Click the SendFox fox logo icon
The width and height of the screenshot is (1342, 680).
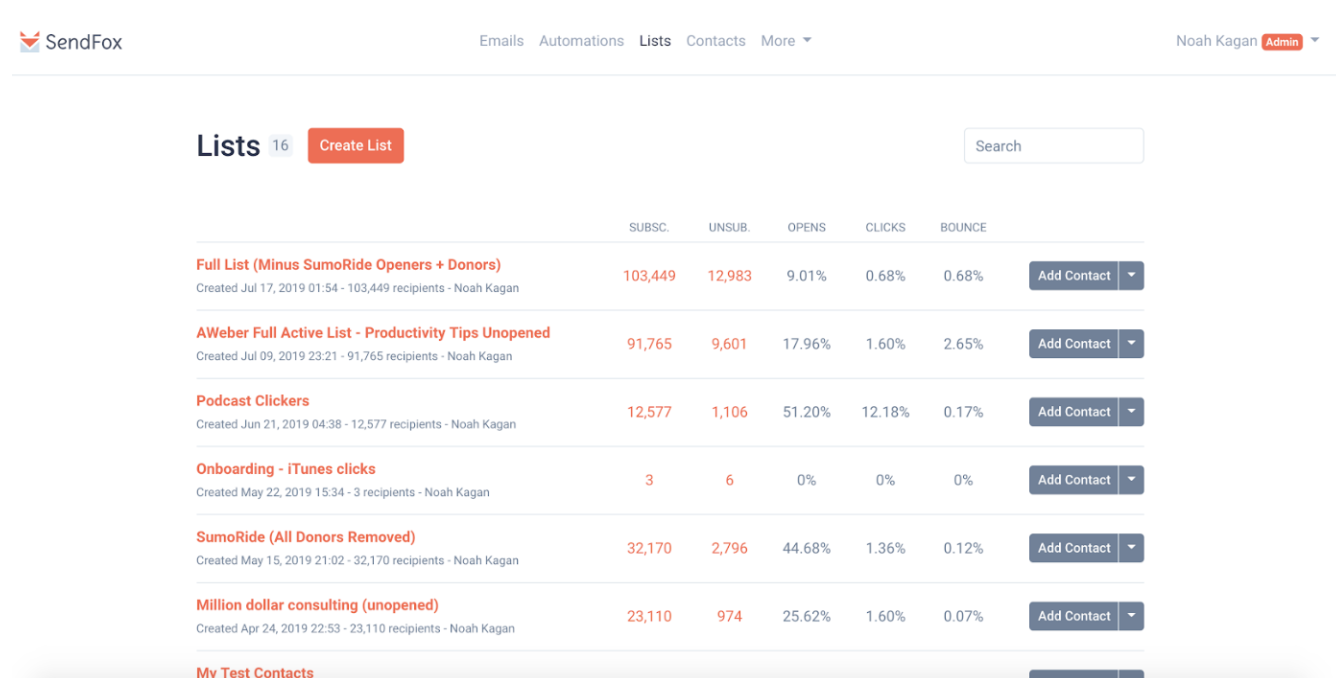(30, 41)
